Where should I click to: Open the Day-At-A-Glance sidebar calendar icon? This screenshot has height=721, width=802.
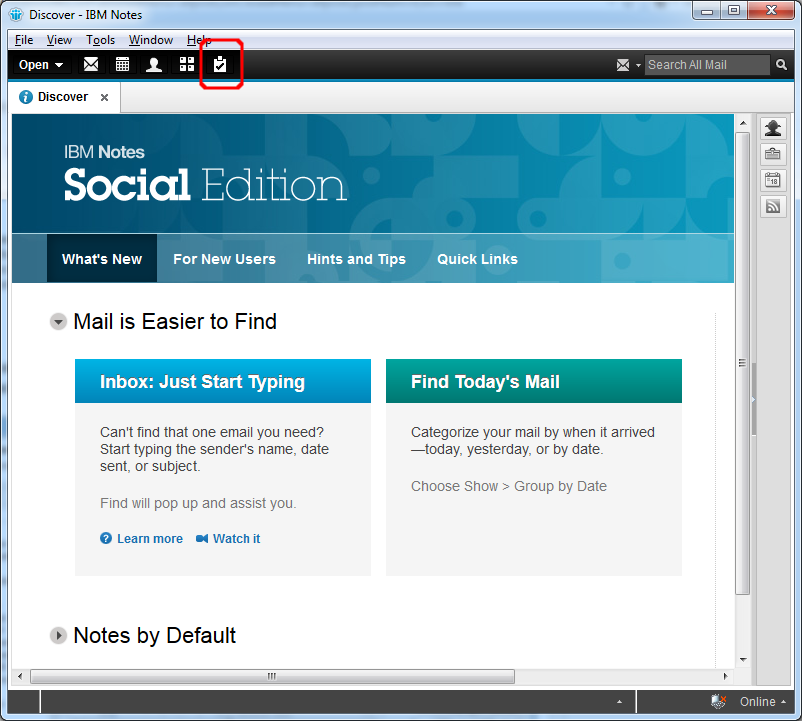click(773, 180)
